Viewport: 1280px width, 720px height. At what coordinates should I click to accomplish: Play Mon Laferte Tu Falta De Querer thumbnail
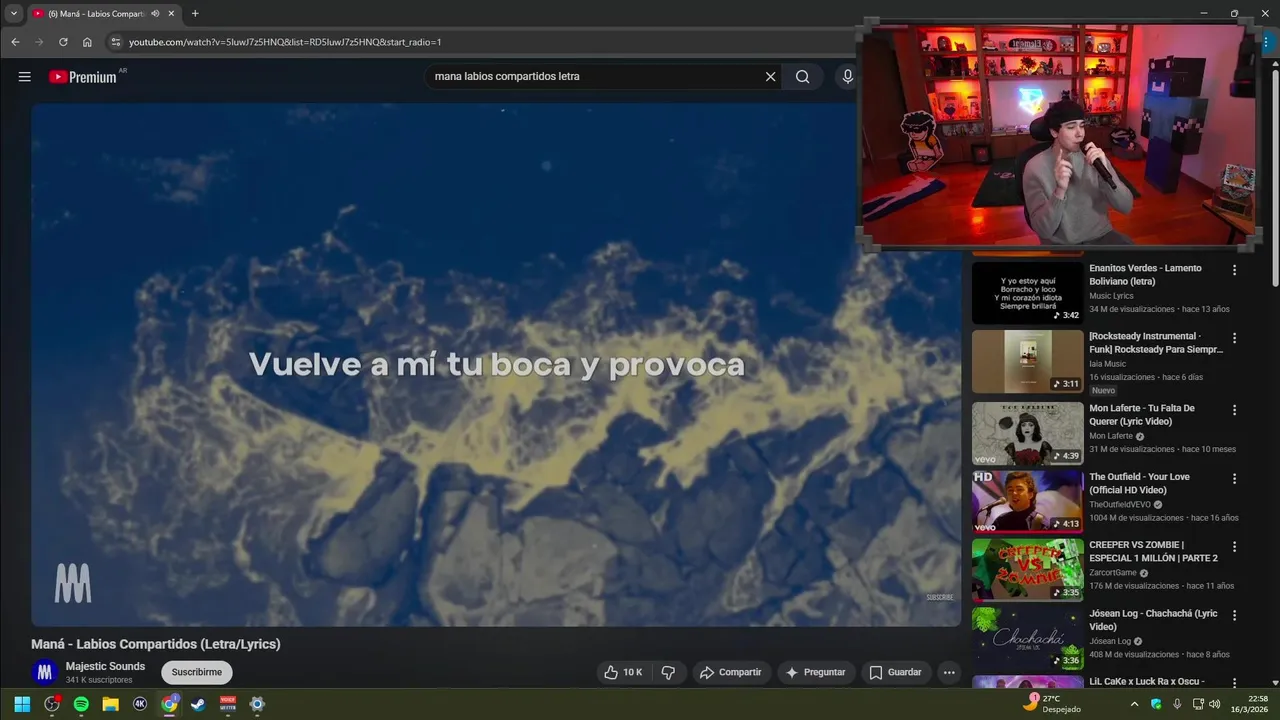tap(1028, 433)
